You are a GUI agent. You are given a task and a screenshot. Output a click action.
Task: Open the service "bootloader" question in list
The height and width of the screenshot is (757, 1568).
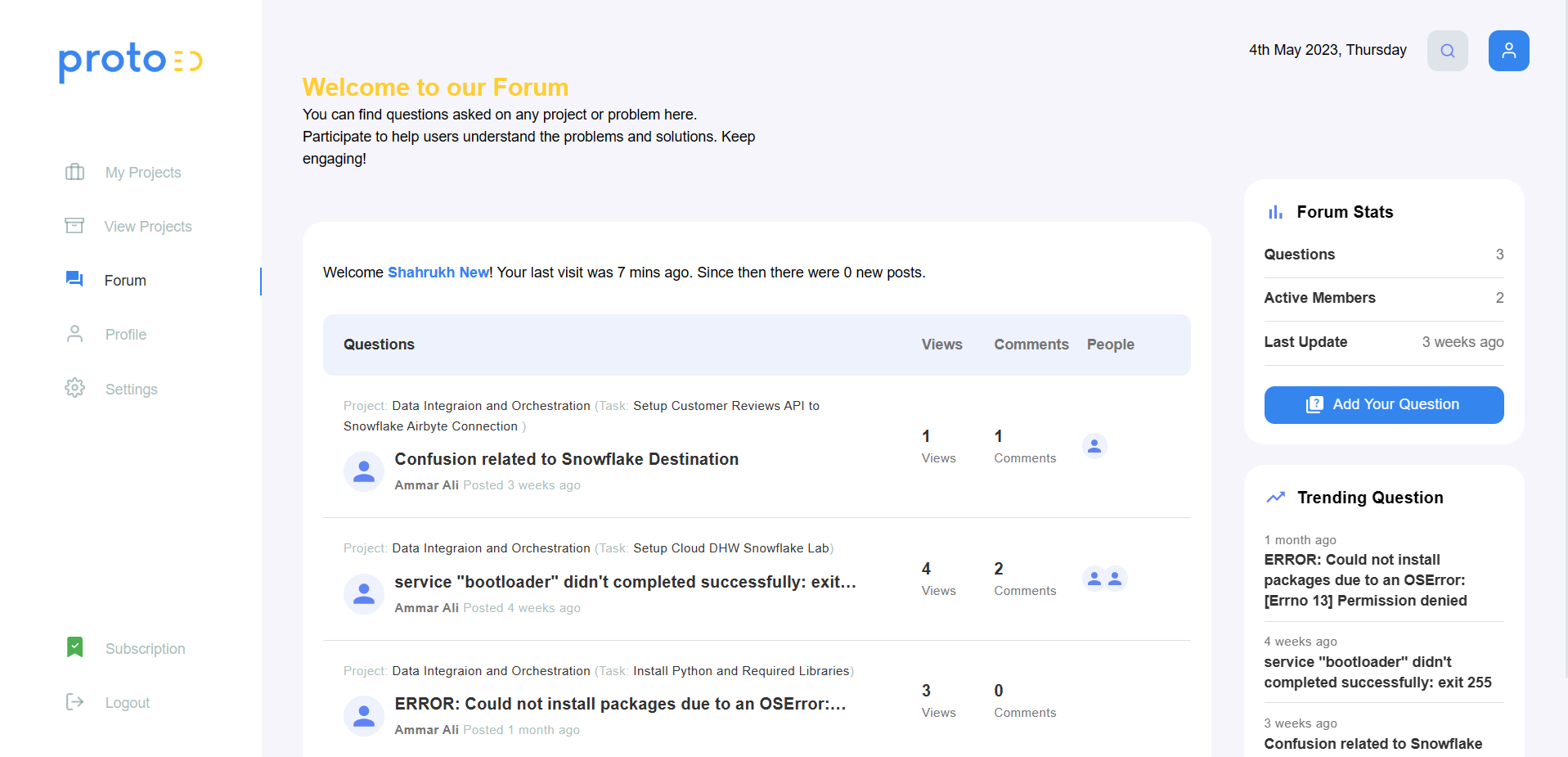coord(625,582)
